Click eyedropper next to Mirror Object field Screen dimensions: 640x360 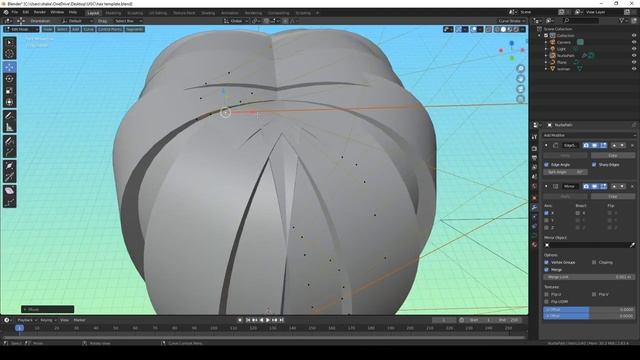coord(632,245)
